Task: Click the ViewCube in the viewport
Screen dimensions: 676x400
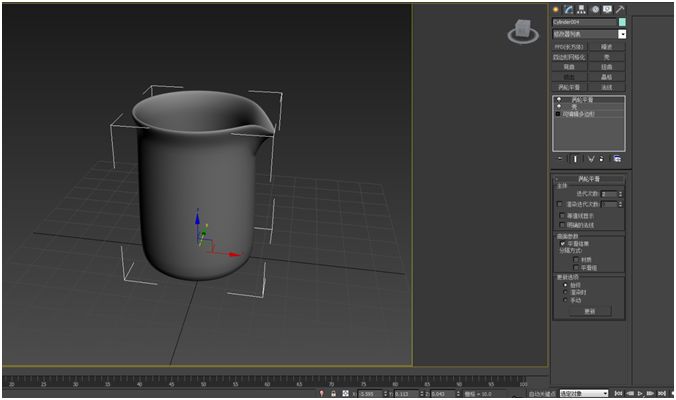Action: coord(523,31)
